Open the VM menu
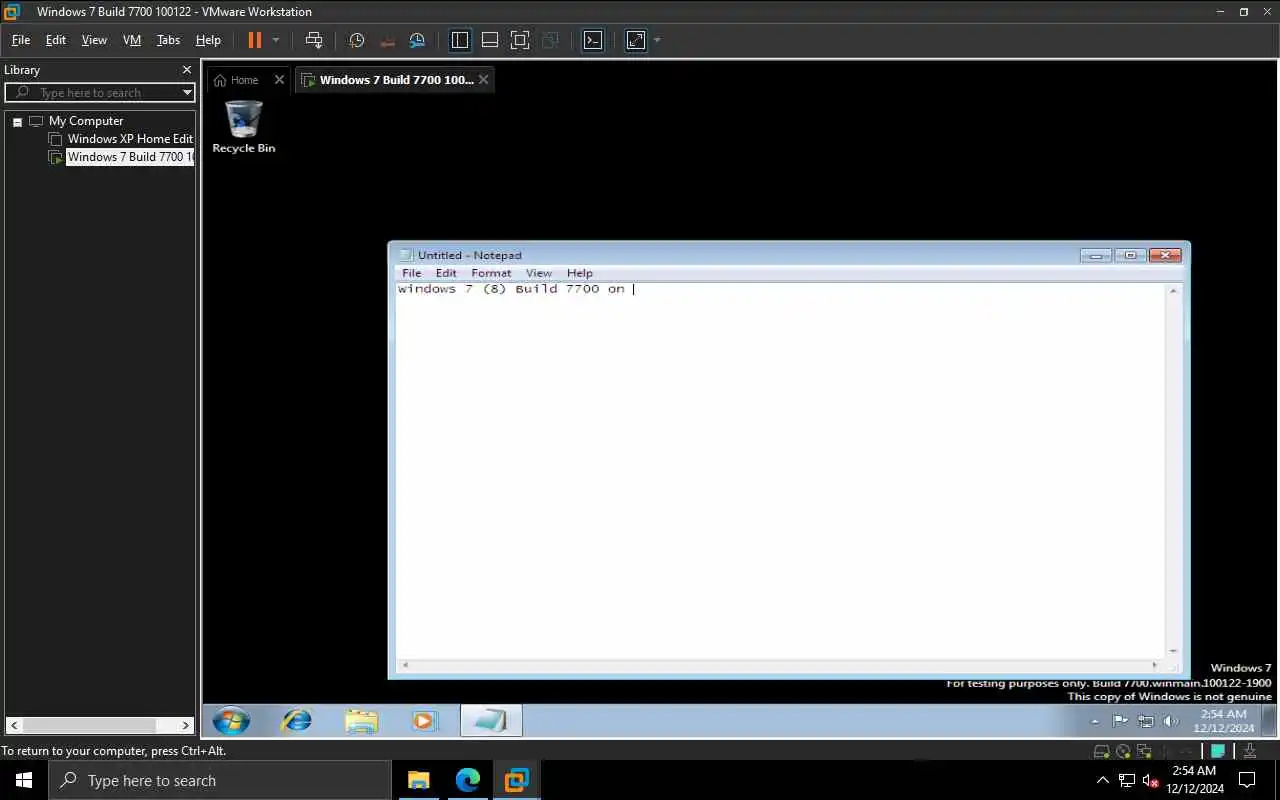The image size is (1280, 800). click(x=132, y=40)
